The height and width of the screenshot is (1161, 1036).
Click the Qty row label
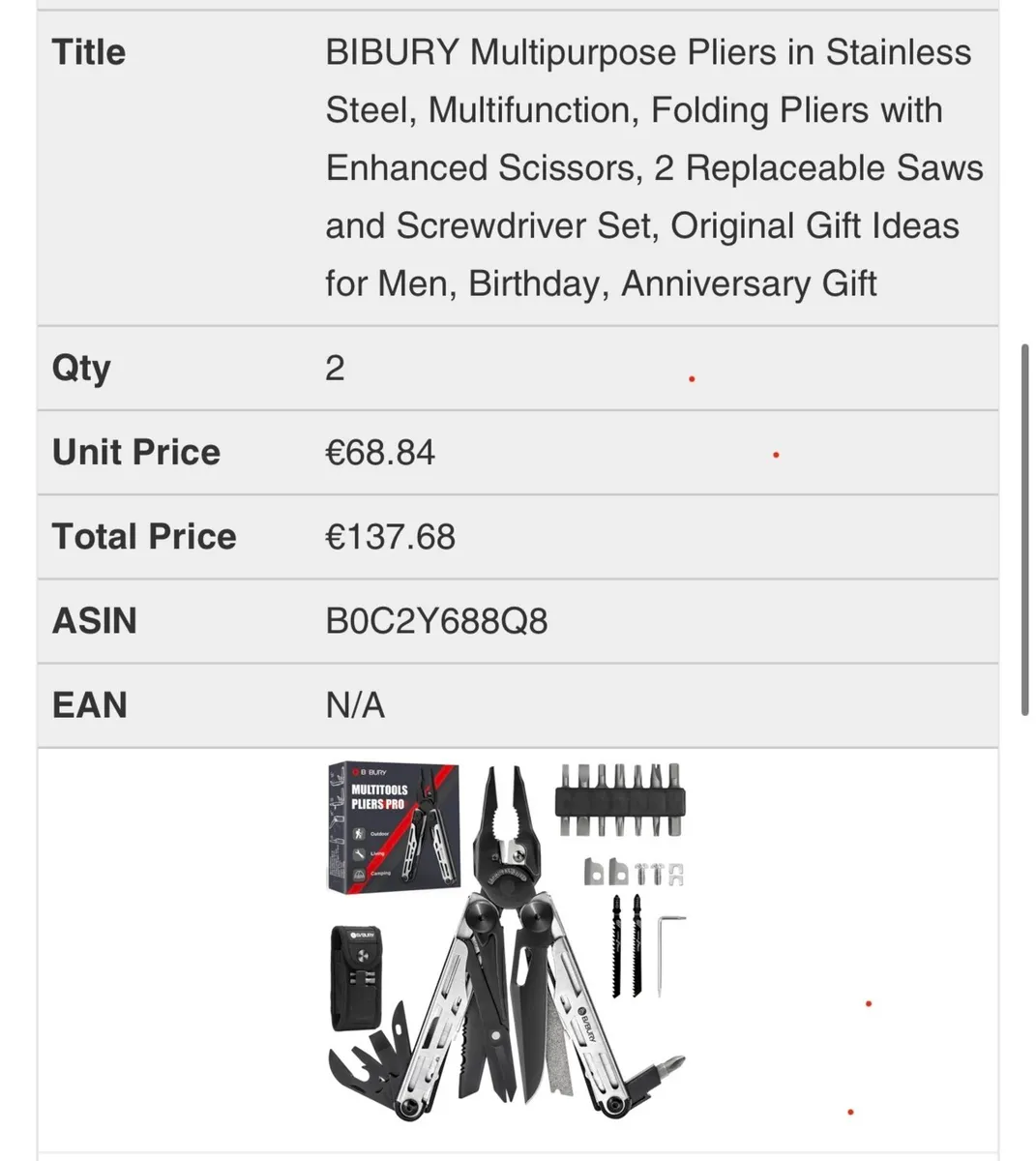click(81, 369)
